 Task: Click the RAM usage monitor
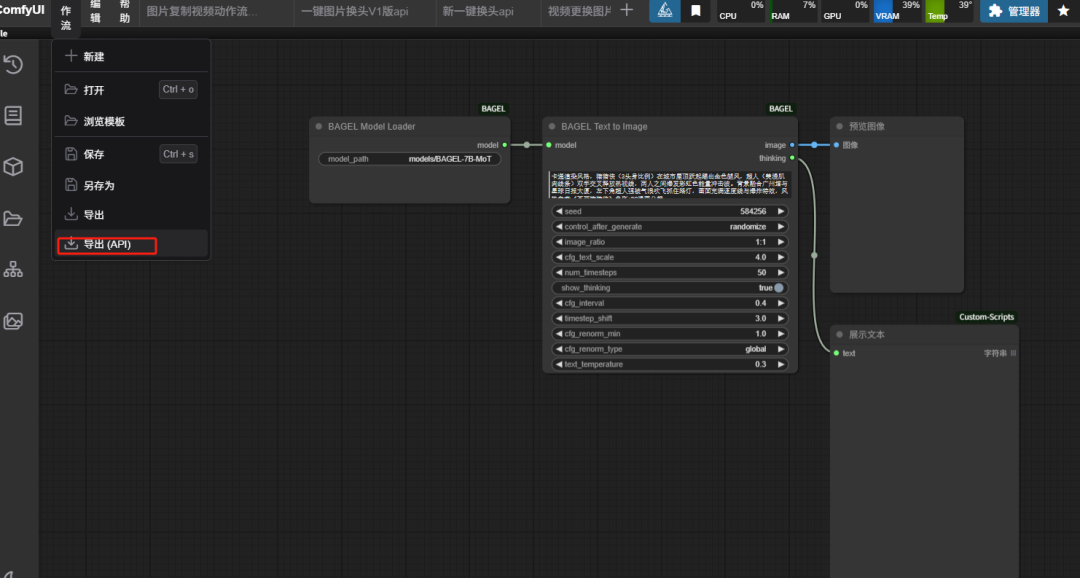point(793,11)
